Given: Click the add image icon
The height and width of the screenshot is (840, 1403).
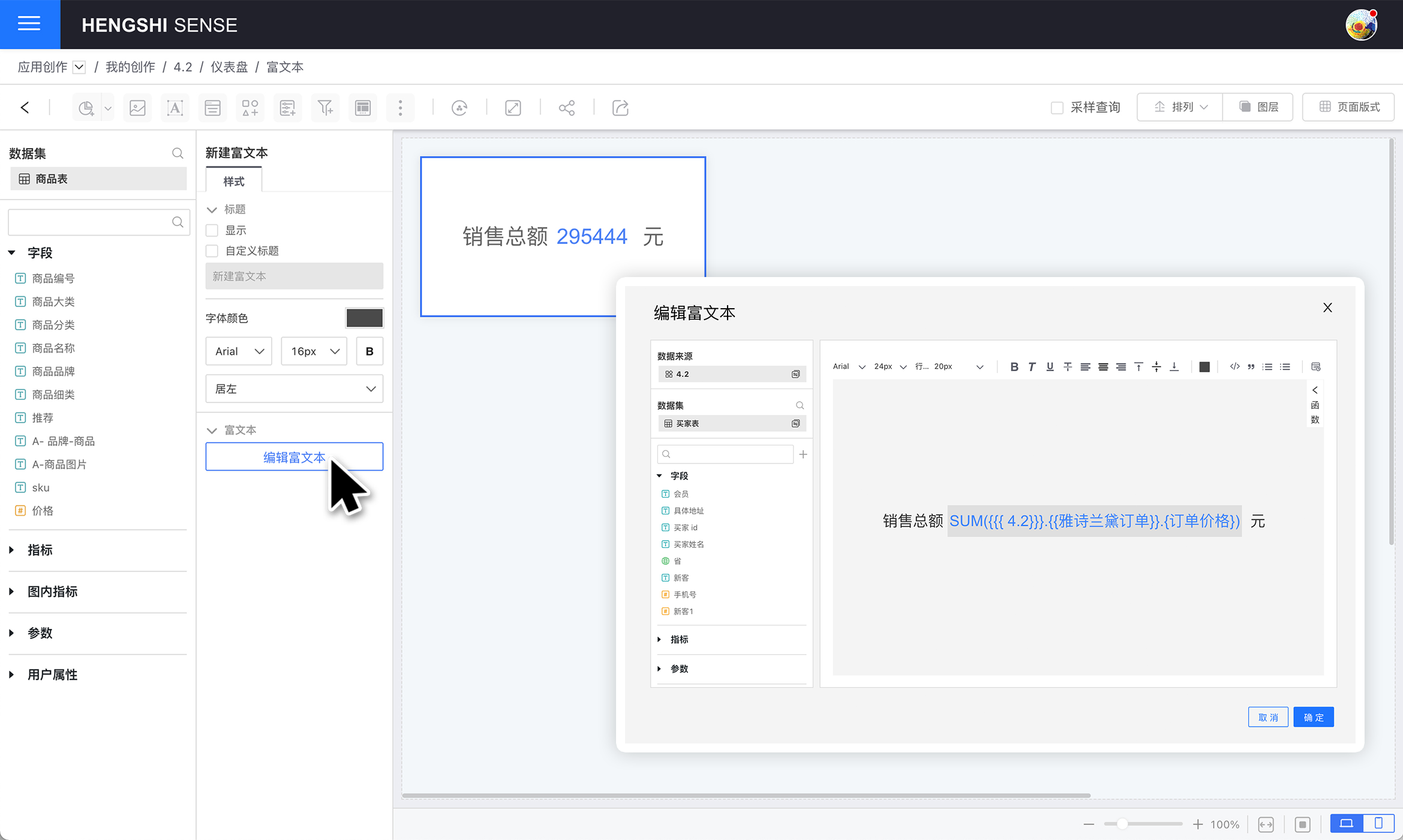Looking at the screenshot, I should coord(138,108).
